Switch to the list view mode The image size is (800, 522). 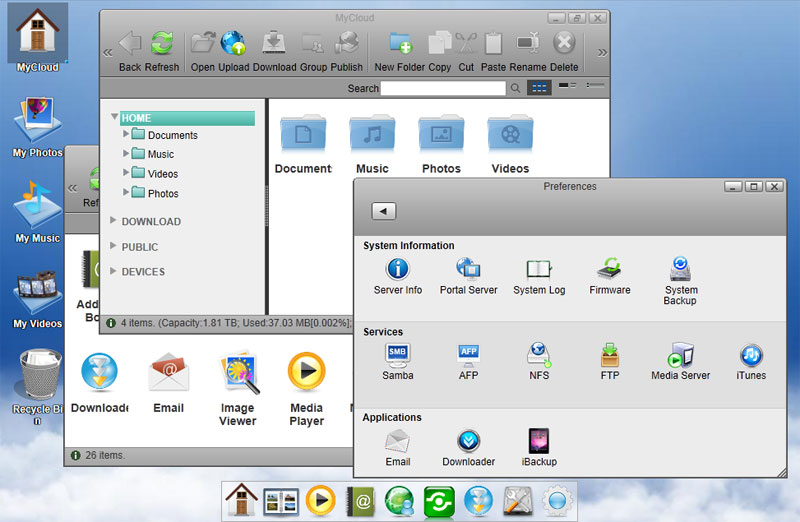pos(567,88)
